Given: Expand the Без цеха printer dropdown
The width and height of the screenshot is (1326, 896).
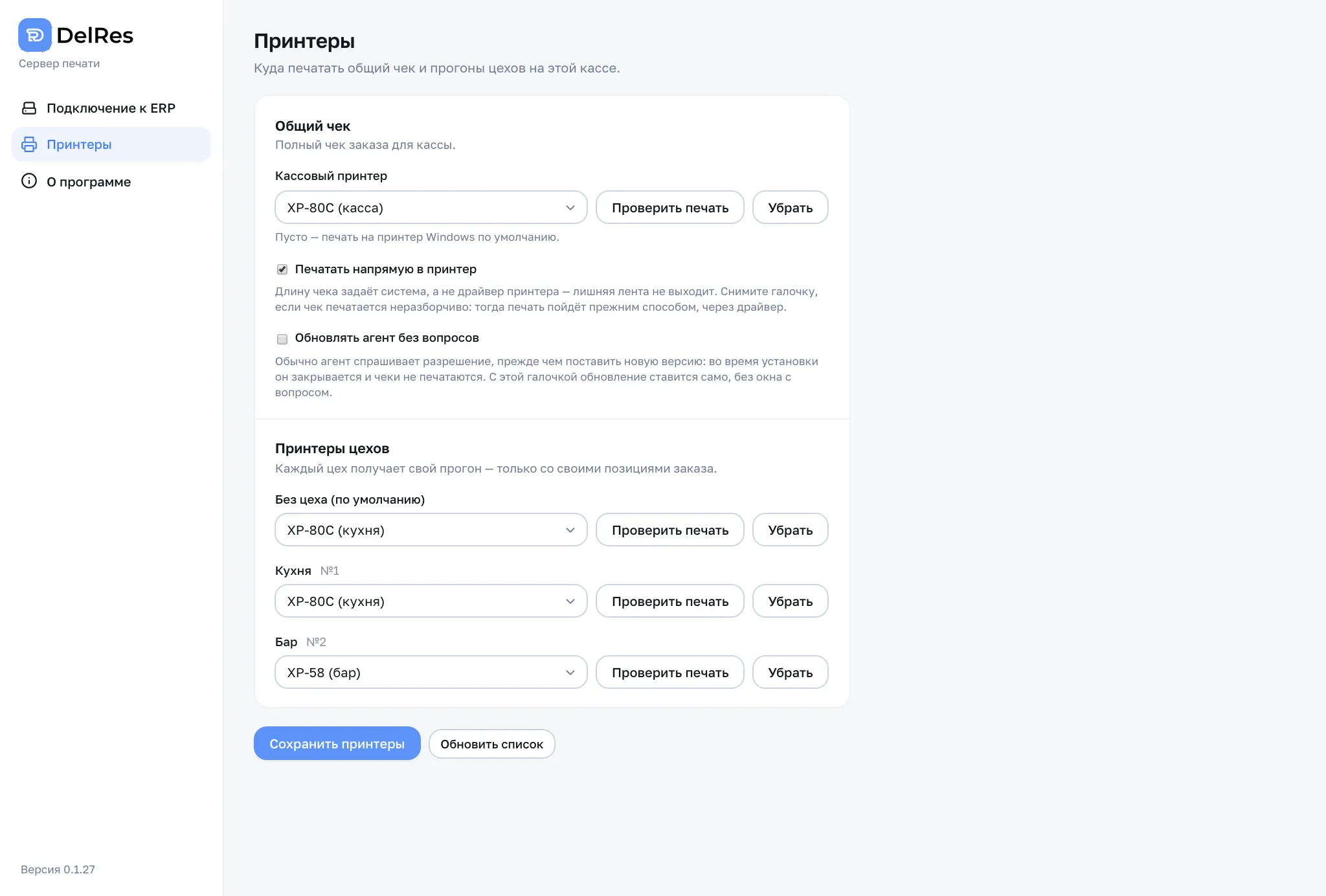Looking at the screenshot, I should pyautogui.click(x=431, y=530).
